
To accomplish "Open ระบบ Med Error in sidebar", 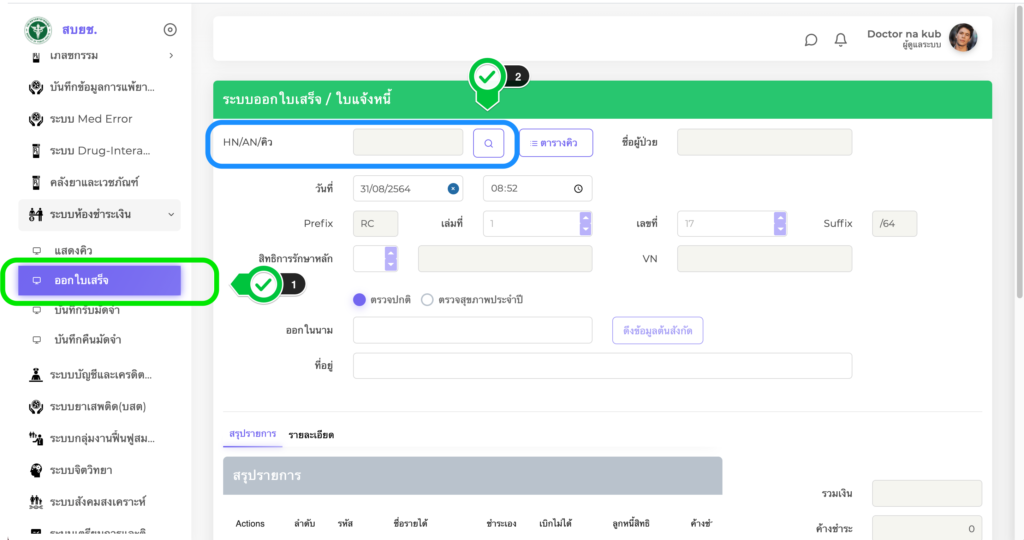I will tap(90, 119).
